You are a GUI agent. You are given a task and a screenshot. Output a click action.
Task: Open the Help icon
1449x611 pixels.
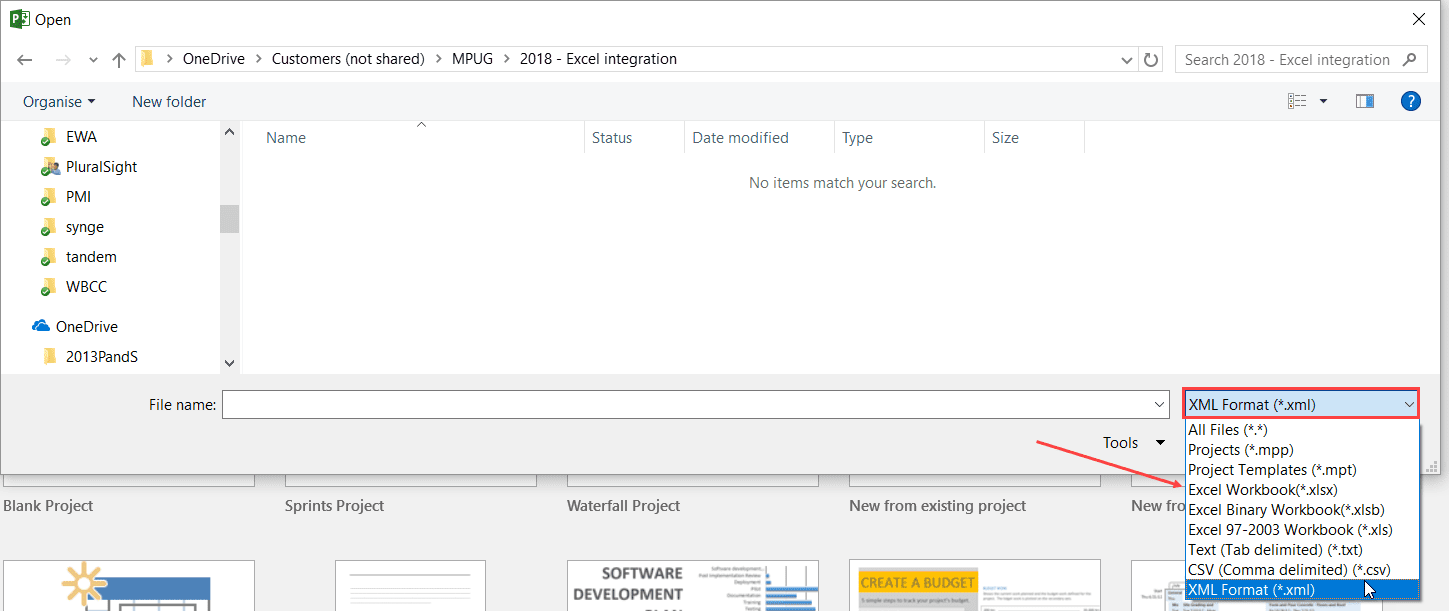coord(1411,101)
